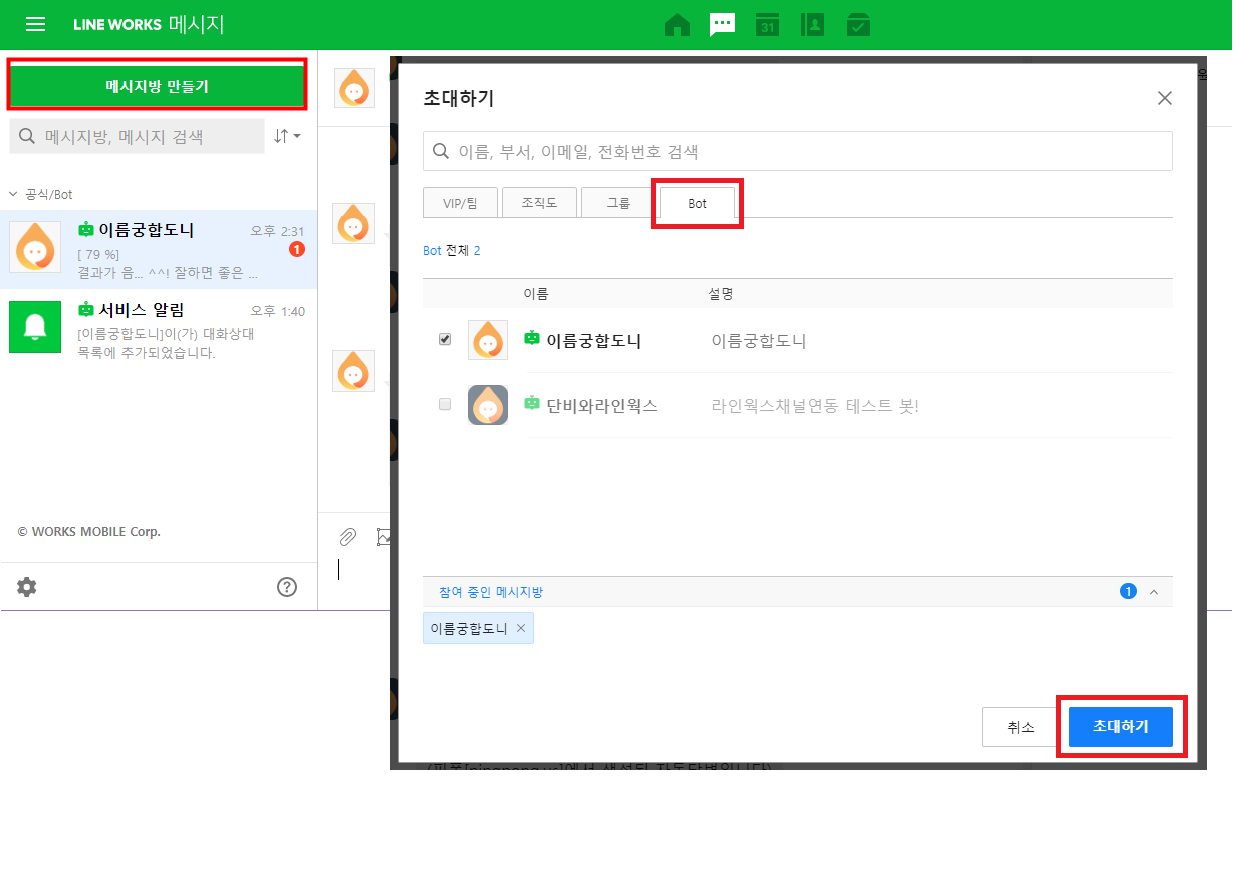Switch to the VIP/팀 tab

[460, 203]
